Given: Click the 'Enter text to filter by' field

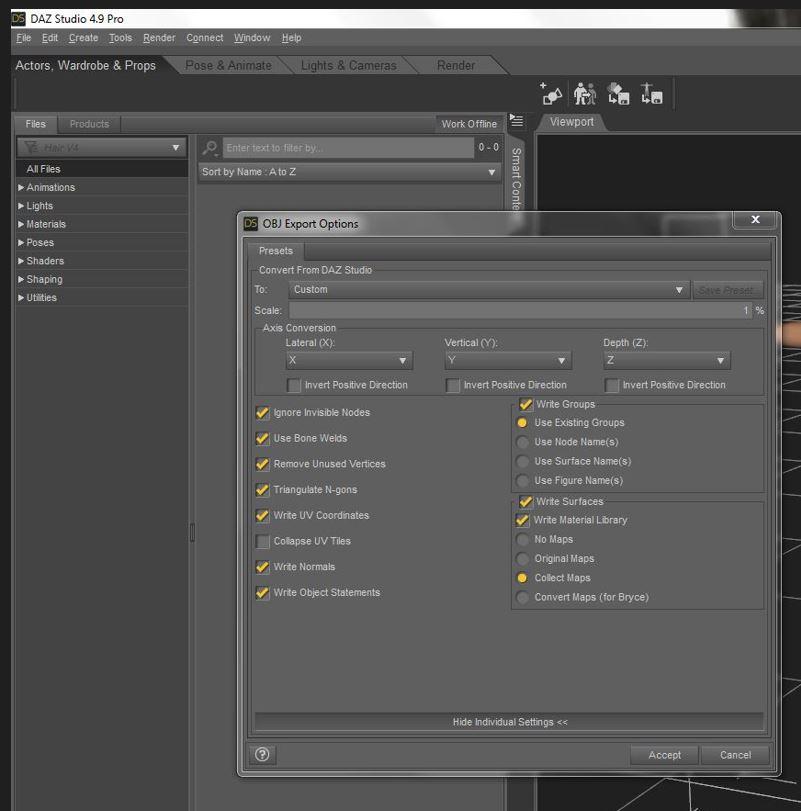Looking at the screenshot, I should tap(348, 148).
